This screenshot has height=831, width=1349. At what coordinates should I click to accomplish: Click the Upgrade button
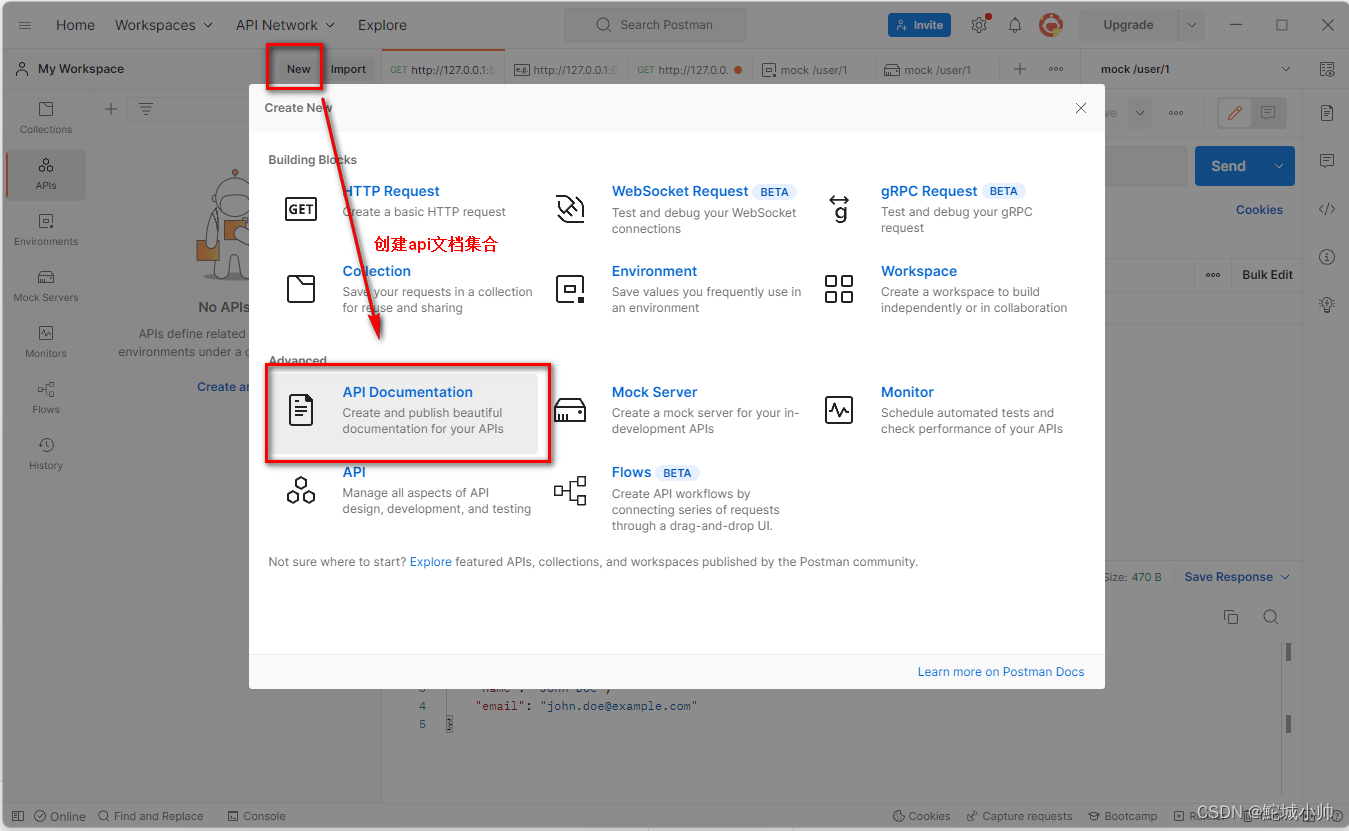(x=1128, y=25)
